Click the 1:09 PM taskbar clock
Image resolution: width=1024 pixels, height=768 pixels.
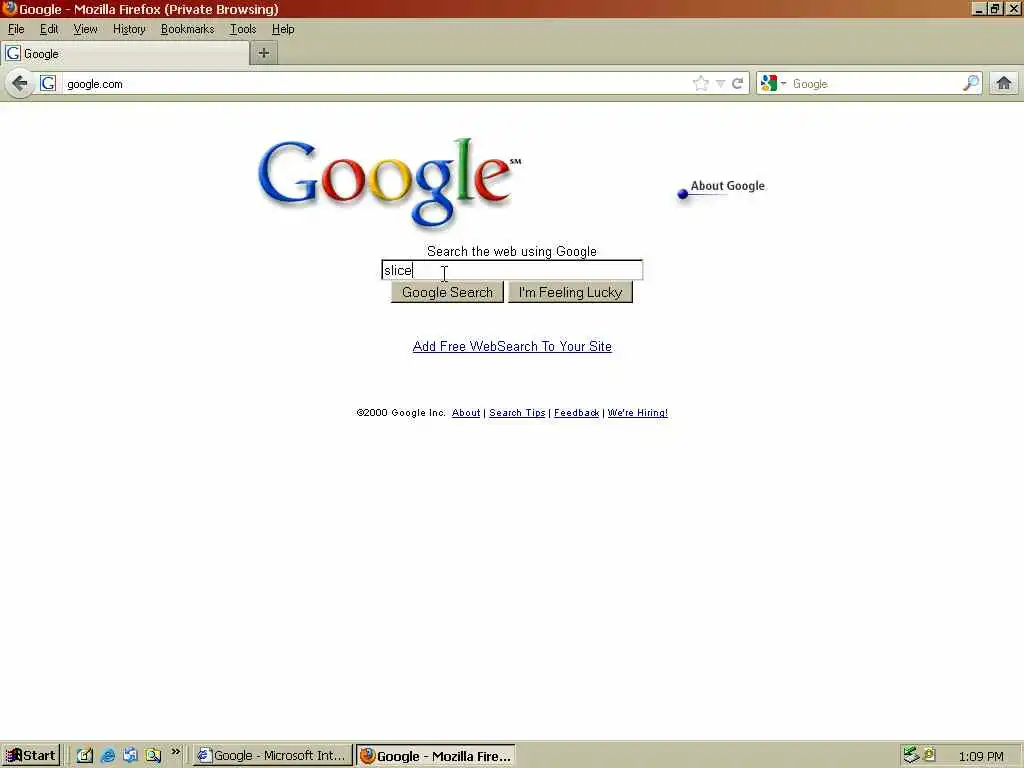(x=981, y=756)
